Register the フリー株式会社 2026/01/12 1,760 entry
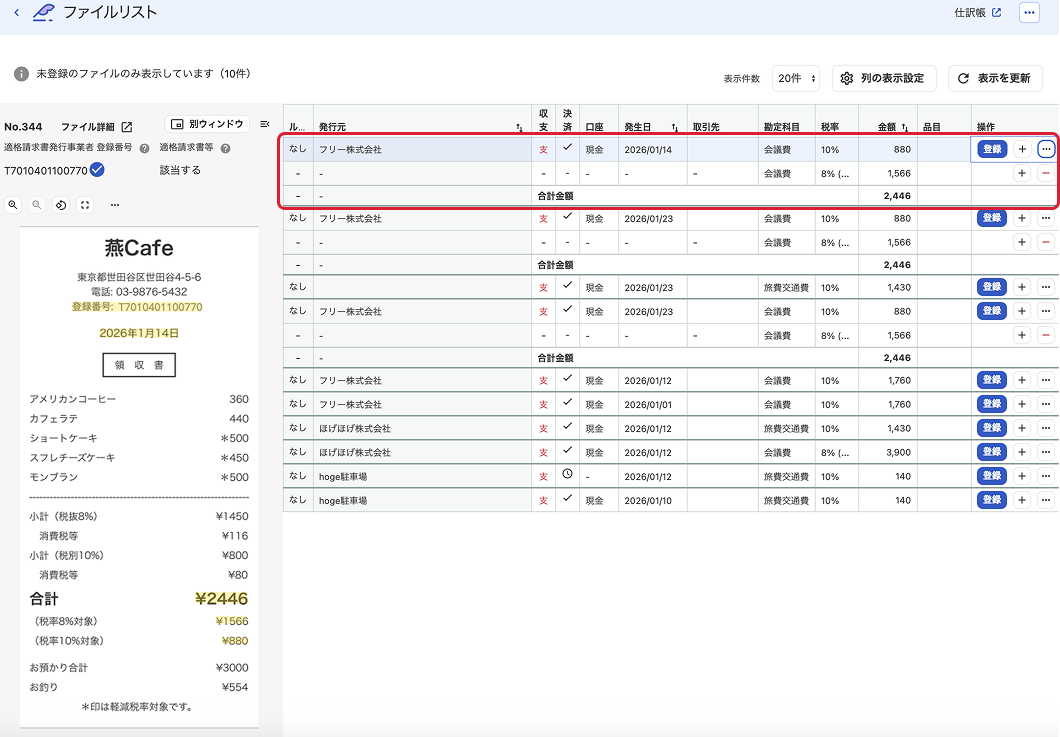 (x=992, y=380)
